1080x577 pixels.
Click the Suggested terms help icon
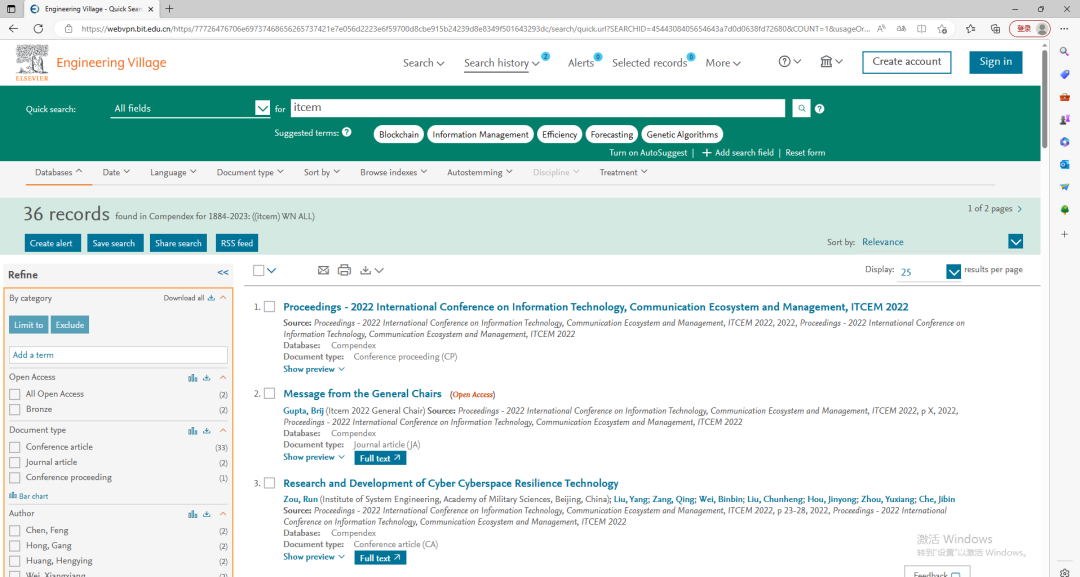pos(346,132)
